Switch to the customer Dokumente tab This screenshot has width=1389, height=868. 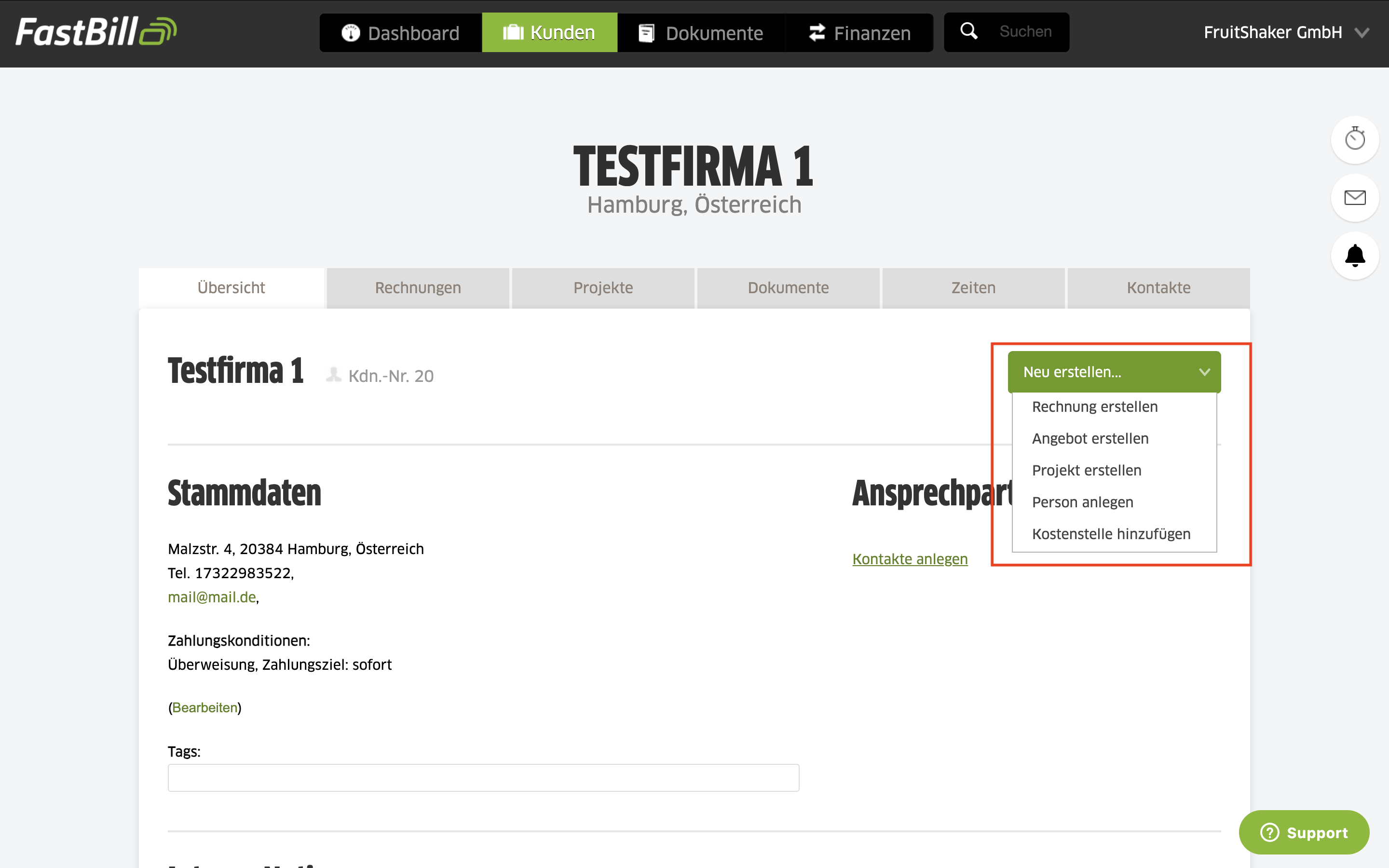788,287
